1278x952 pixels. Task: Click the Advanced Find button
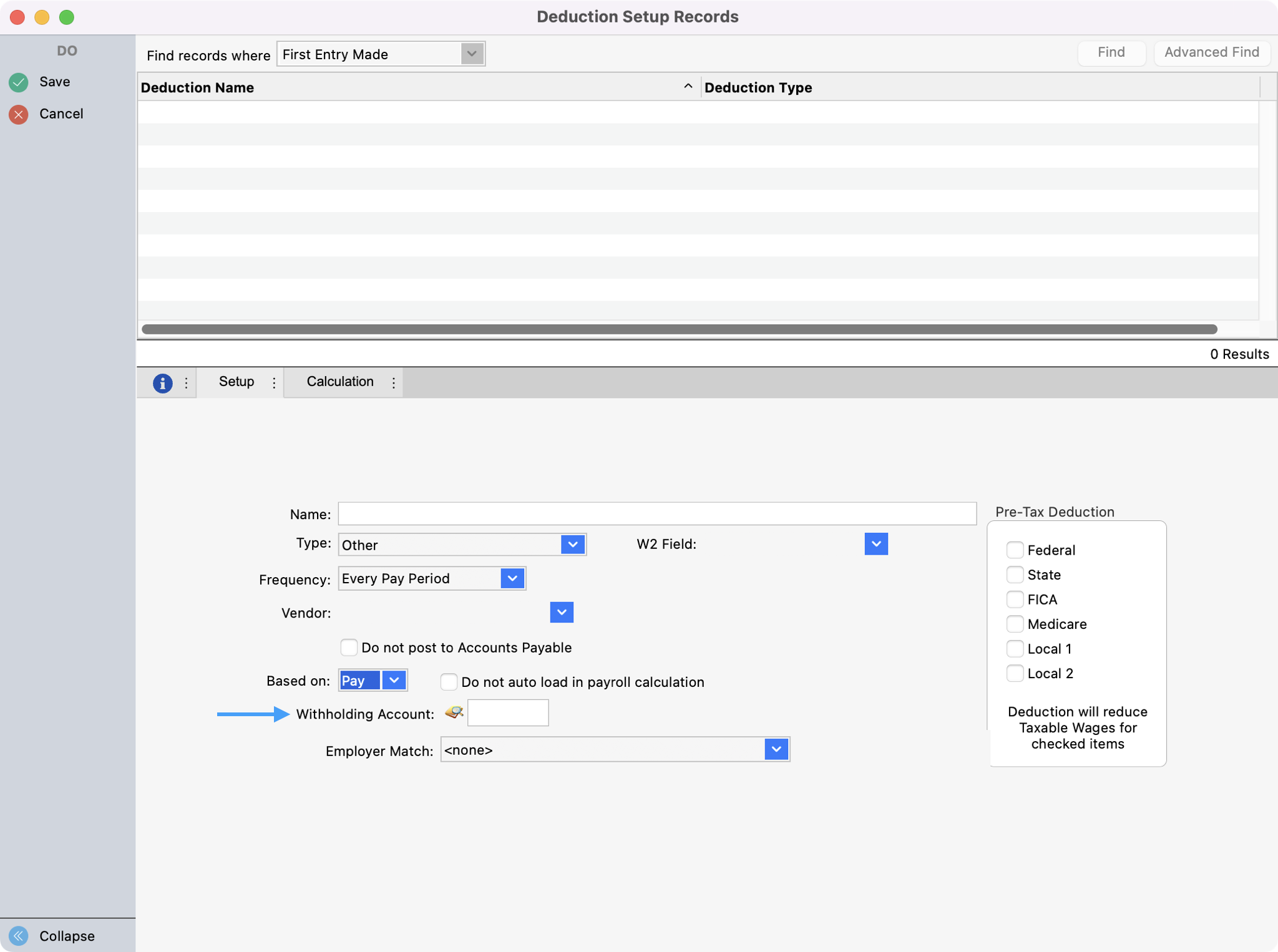[1211, 52]
